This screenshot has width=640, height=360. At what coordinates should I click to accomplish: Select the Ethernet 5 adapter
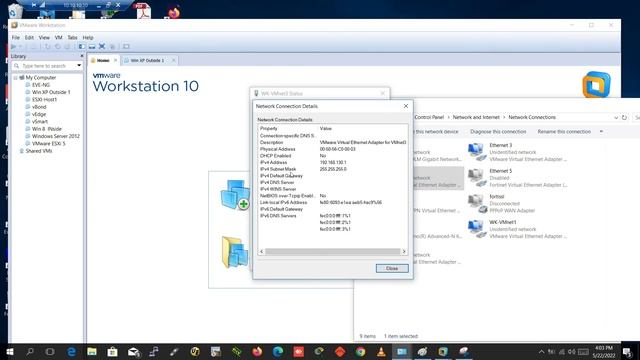(518, 178)
